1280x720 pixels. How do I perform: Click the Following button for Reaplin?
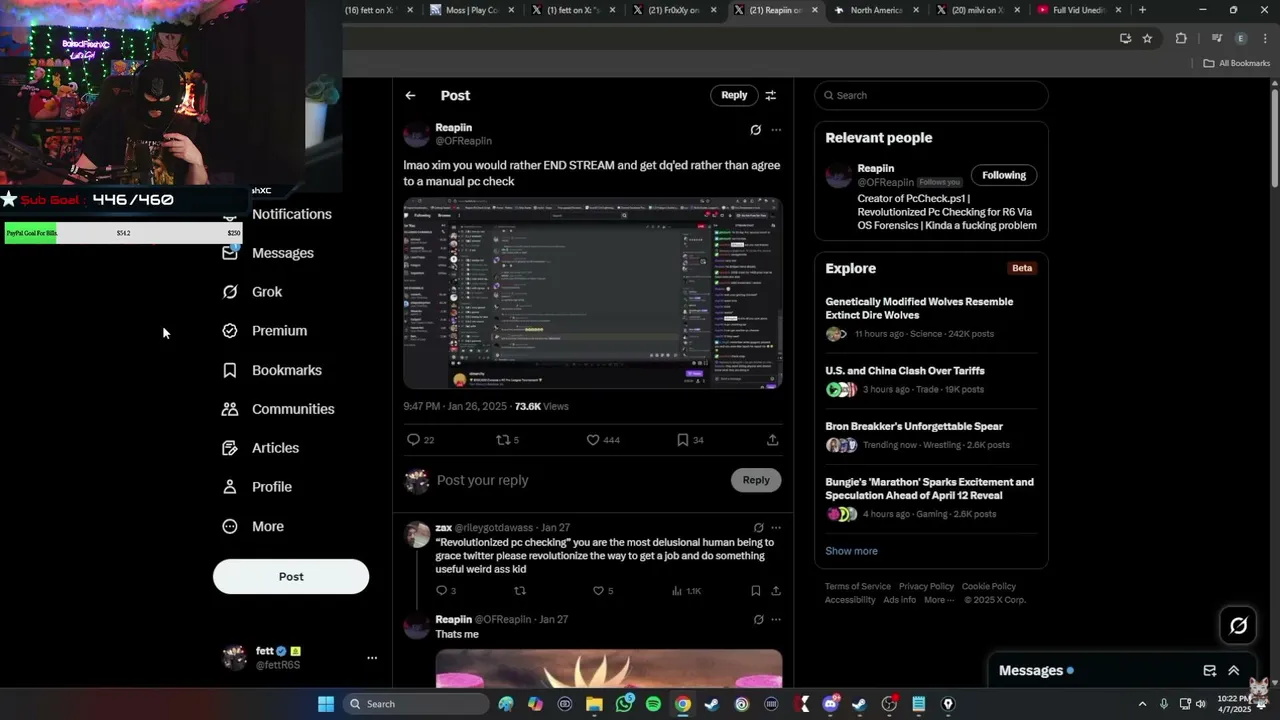pyautogui.click(x=1004, y=175)
